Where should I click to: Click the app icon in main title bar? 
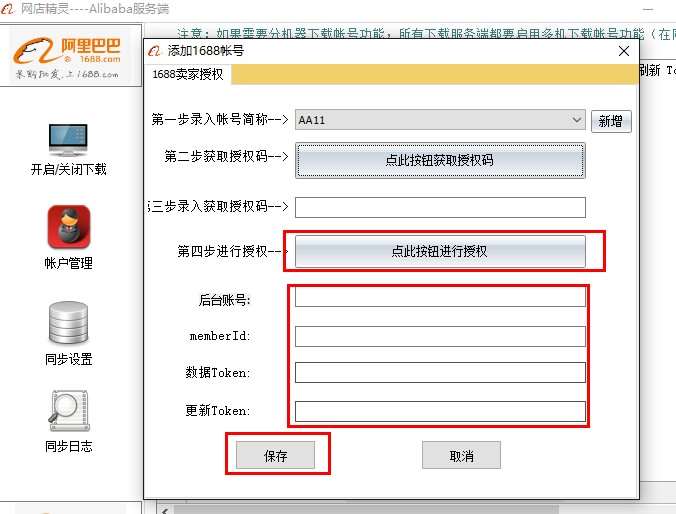tap(8, 8)
